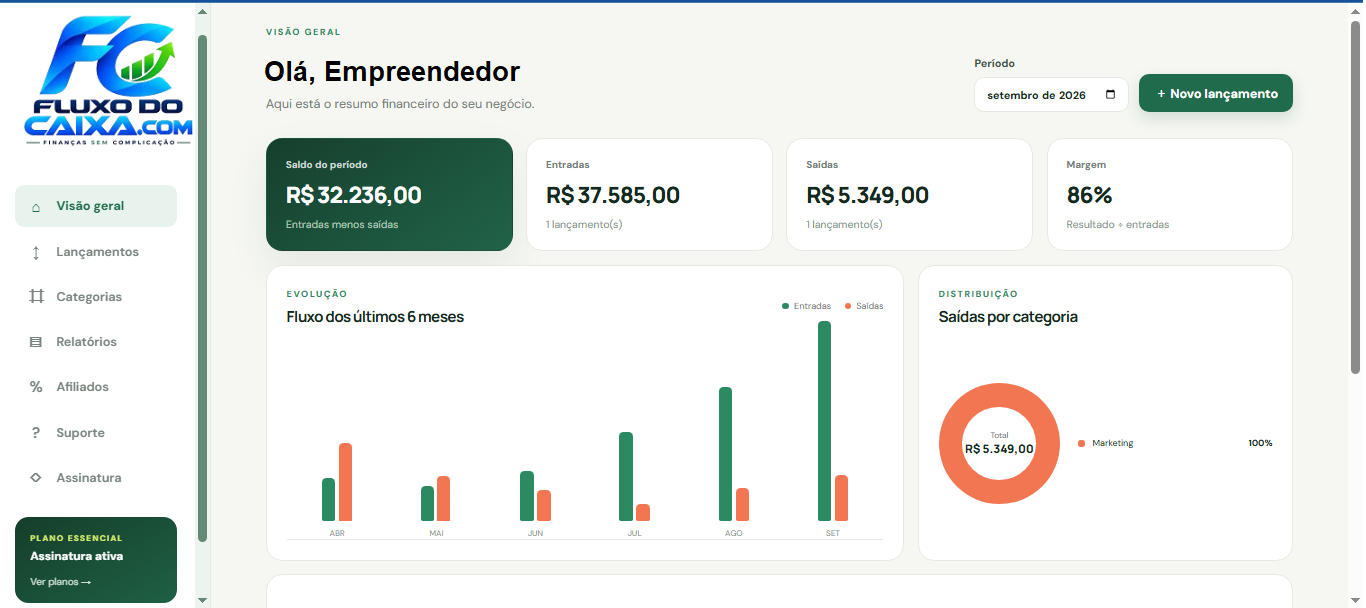Screen dimensions: 1366x608
Task: Click the Olá, Empreendedor heading
Action: [392, 72]
